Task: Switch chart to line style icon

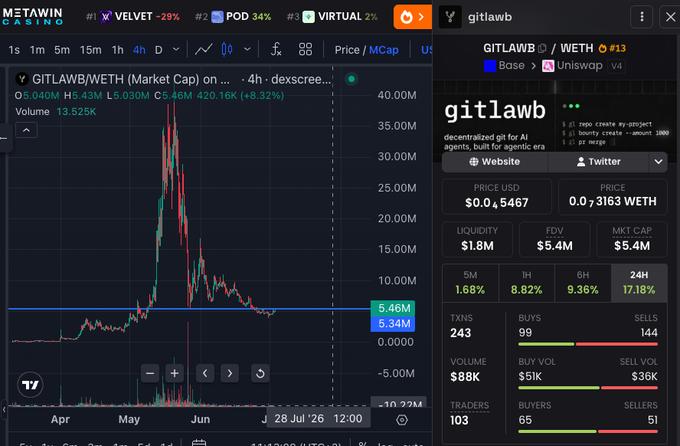Action: coord(203,49)
